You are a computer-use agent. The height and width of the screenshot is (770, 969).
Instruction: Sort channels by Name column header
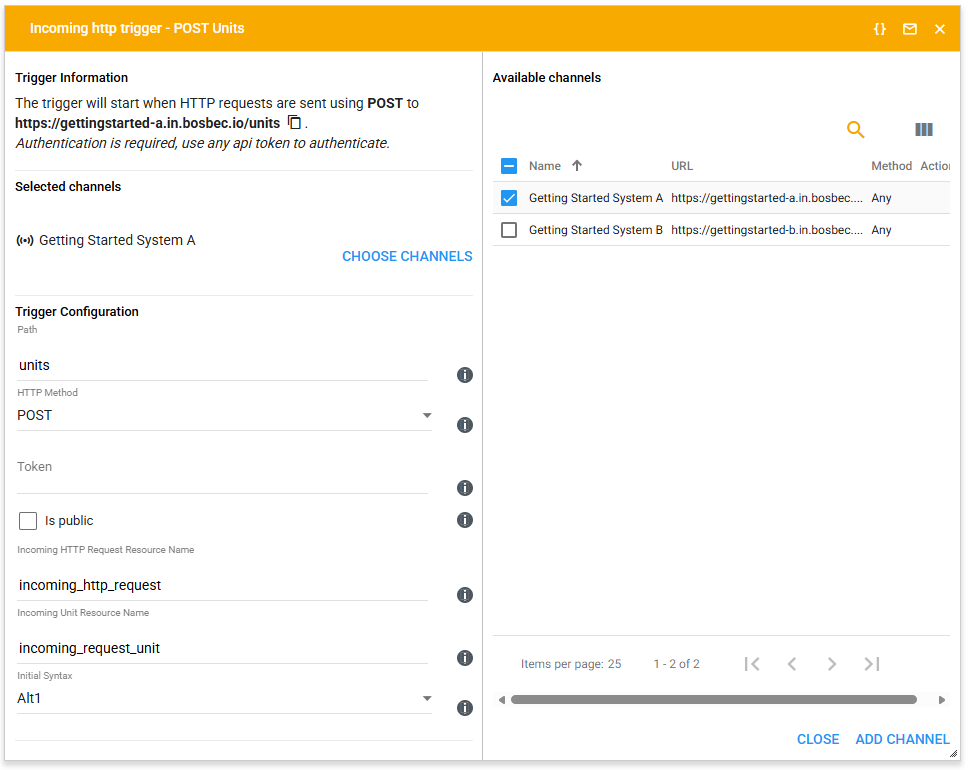(545, 166)
